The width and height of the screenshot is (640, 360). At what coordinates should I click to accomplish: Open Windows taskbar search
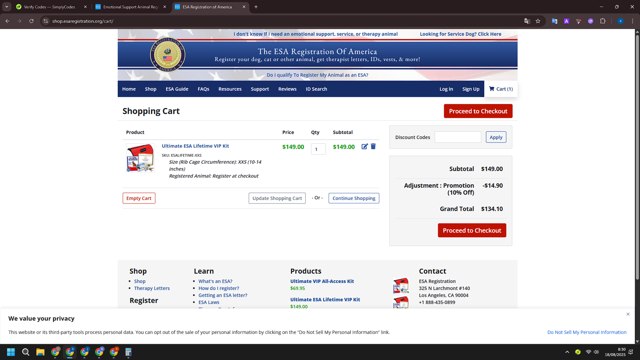pyautogui.click(x=25, y=352)
